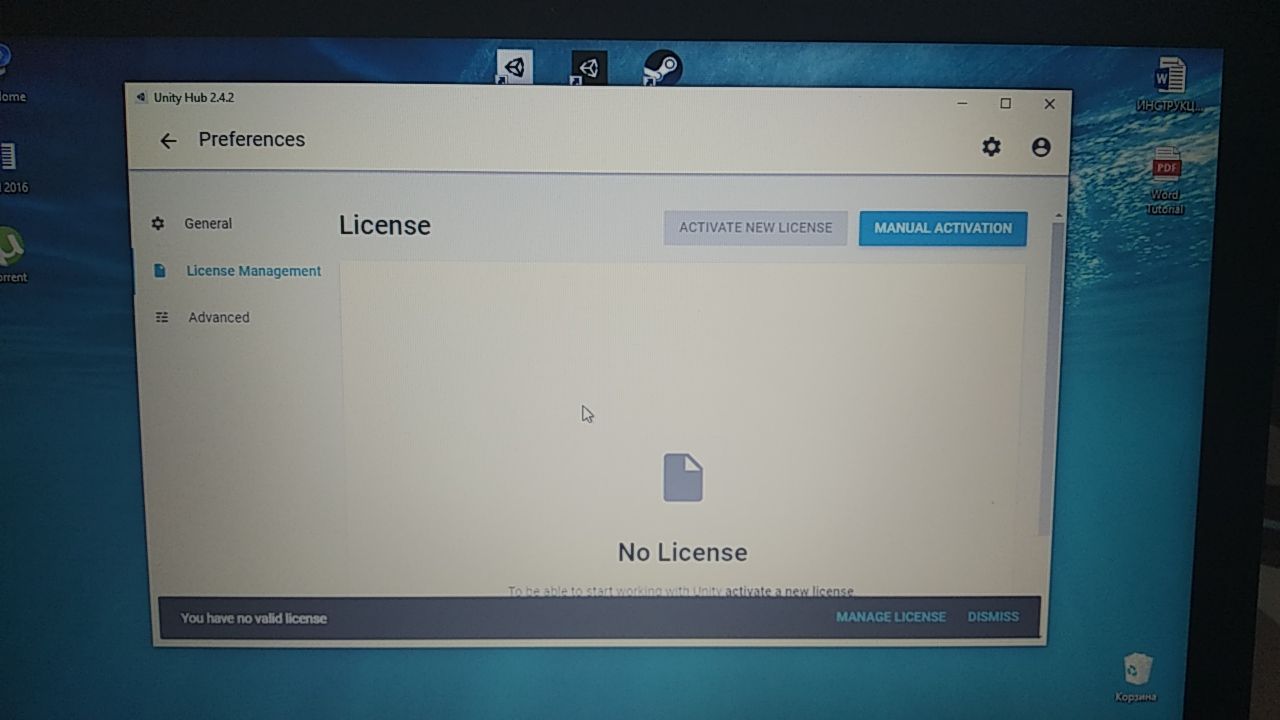This screenshot has width=1280, height=720.
Task: Select the General preferences tab
Action: 208,224
